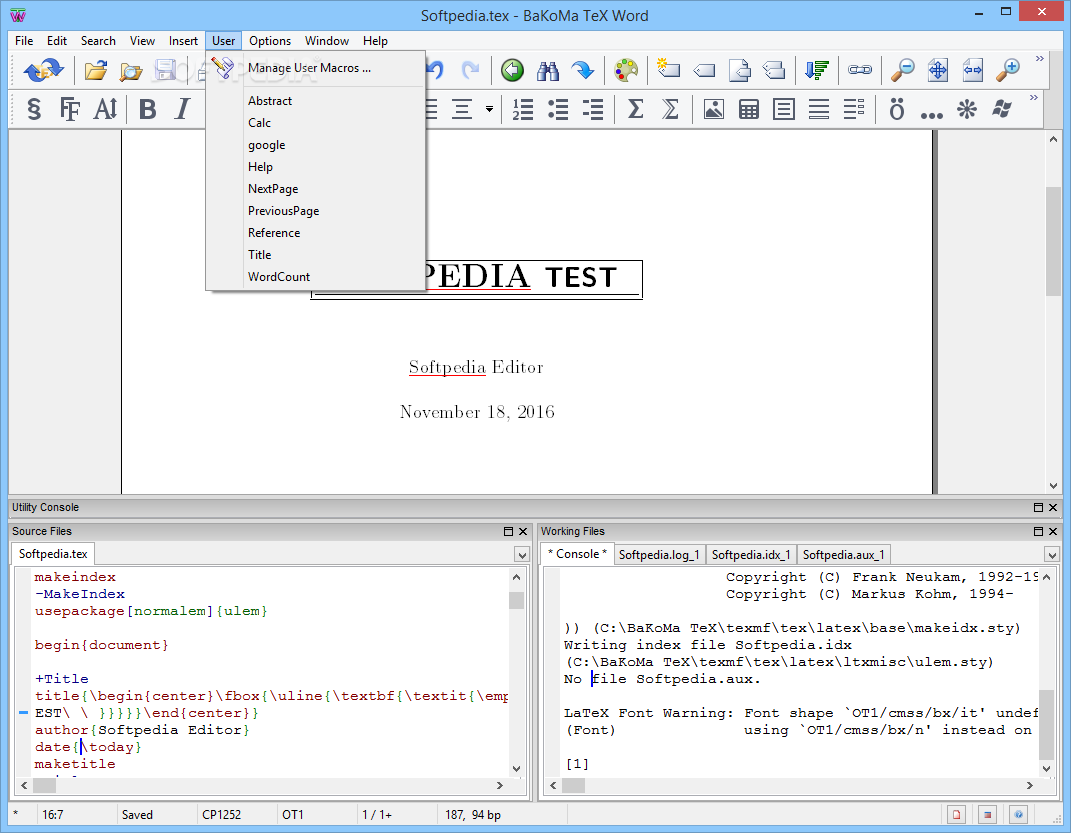Close the Source Files panel
This screenshot has width=1071, height=833.
(523, 531)
